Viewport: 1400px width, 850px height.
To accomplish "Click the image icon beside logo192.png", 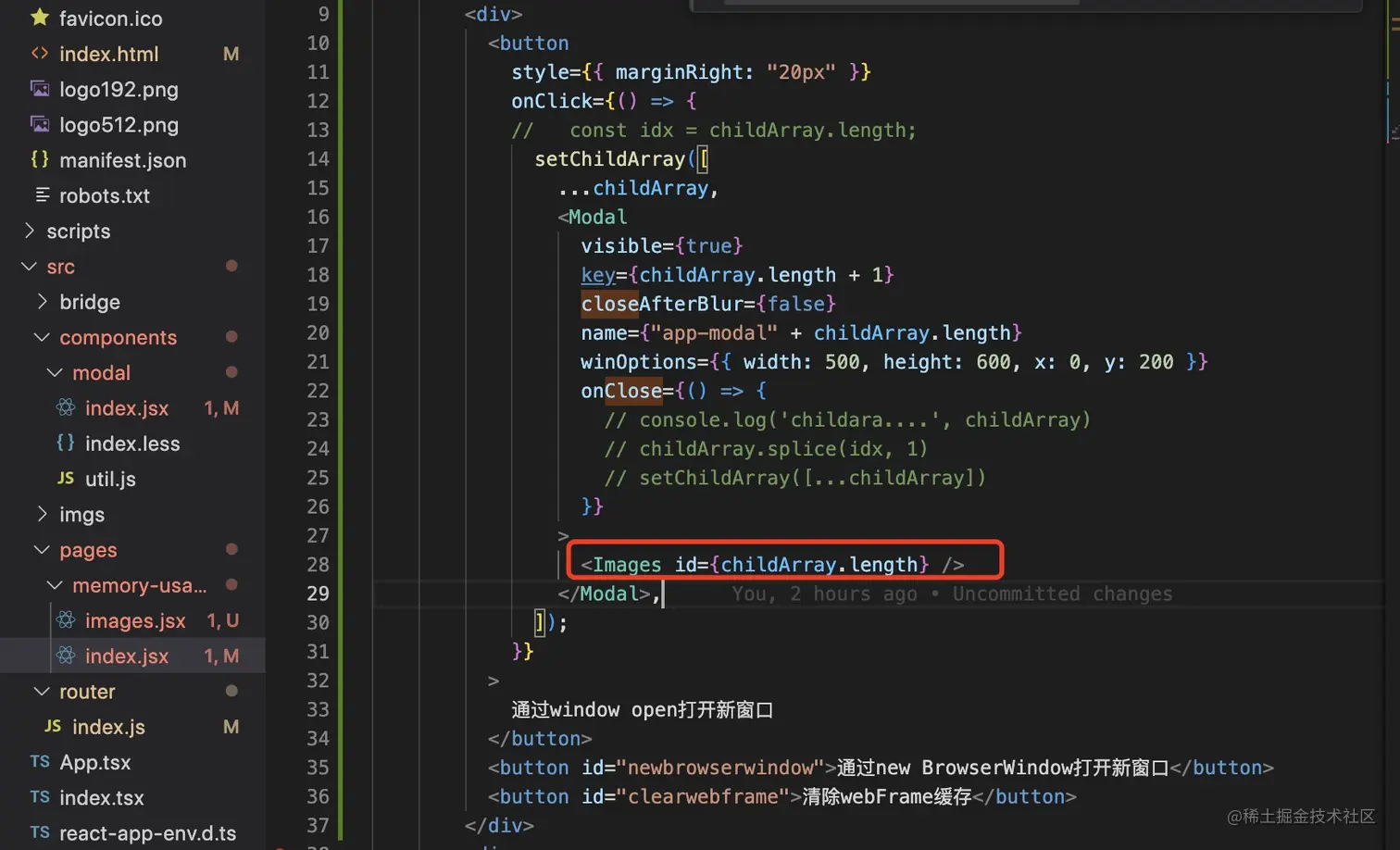I will pos(40,89).
